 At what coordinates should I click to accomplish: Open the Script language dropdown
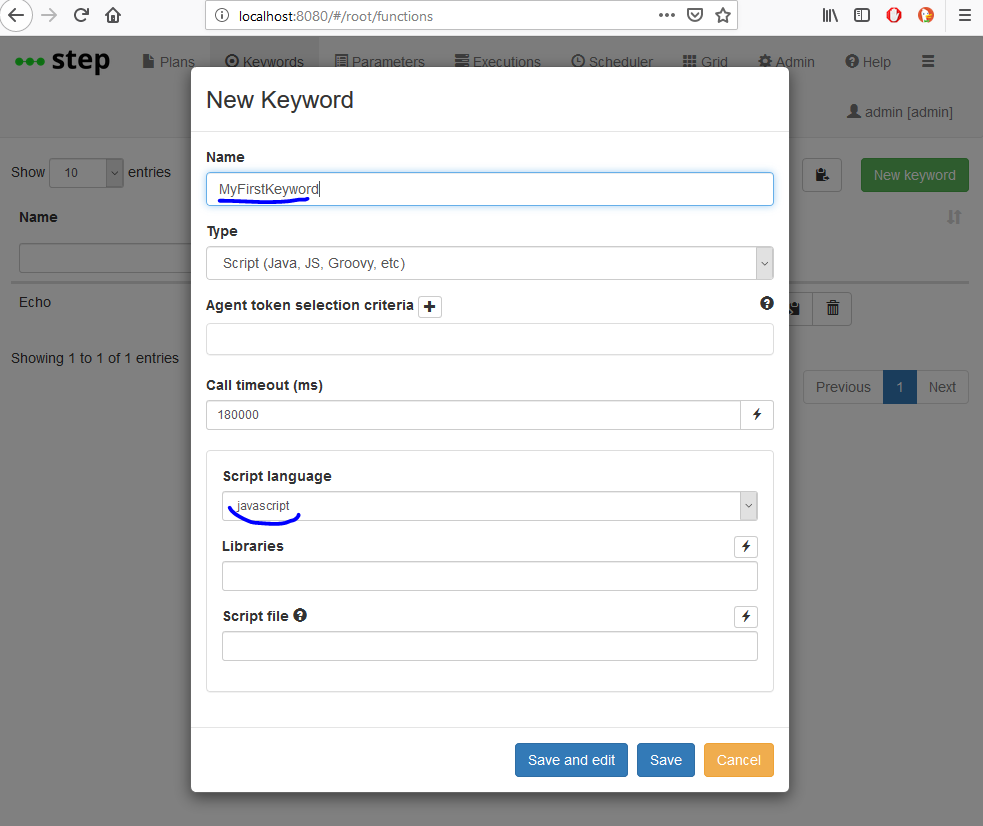(490, 506)
